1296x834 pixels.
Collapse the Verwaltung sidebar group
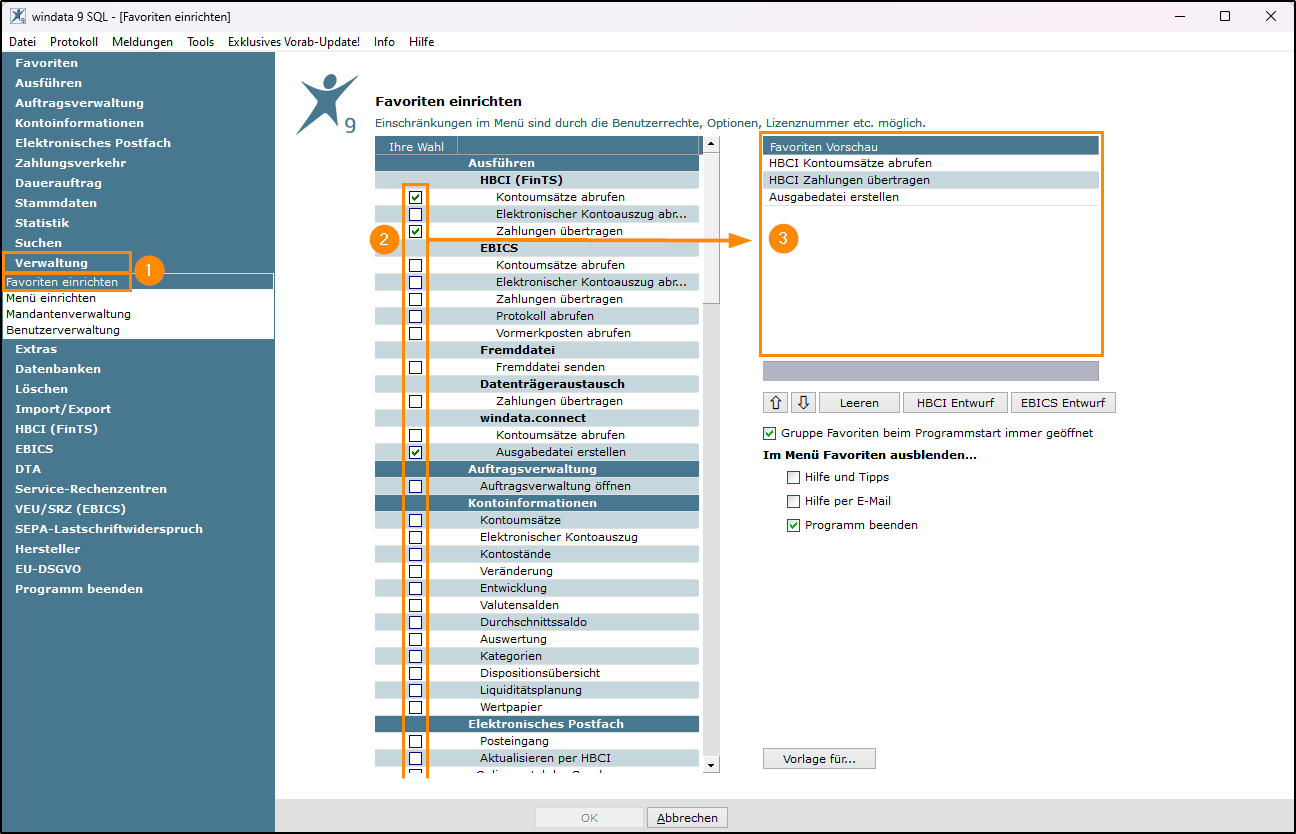[x=51, y=263]
